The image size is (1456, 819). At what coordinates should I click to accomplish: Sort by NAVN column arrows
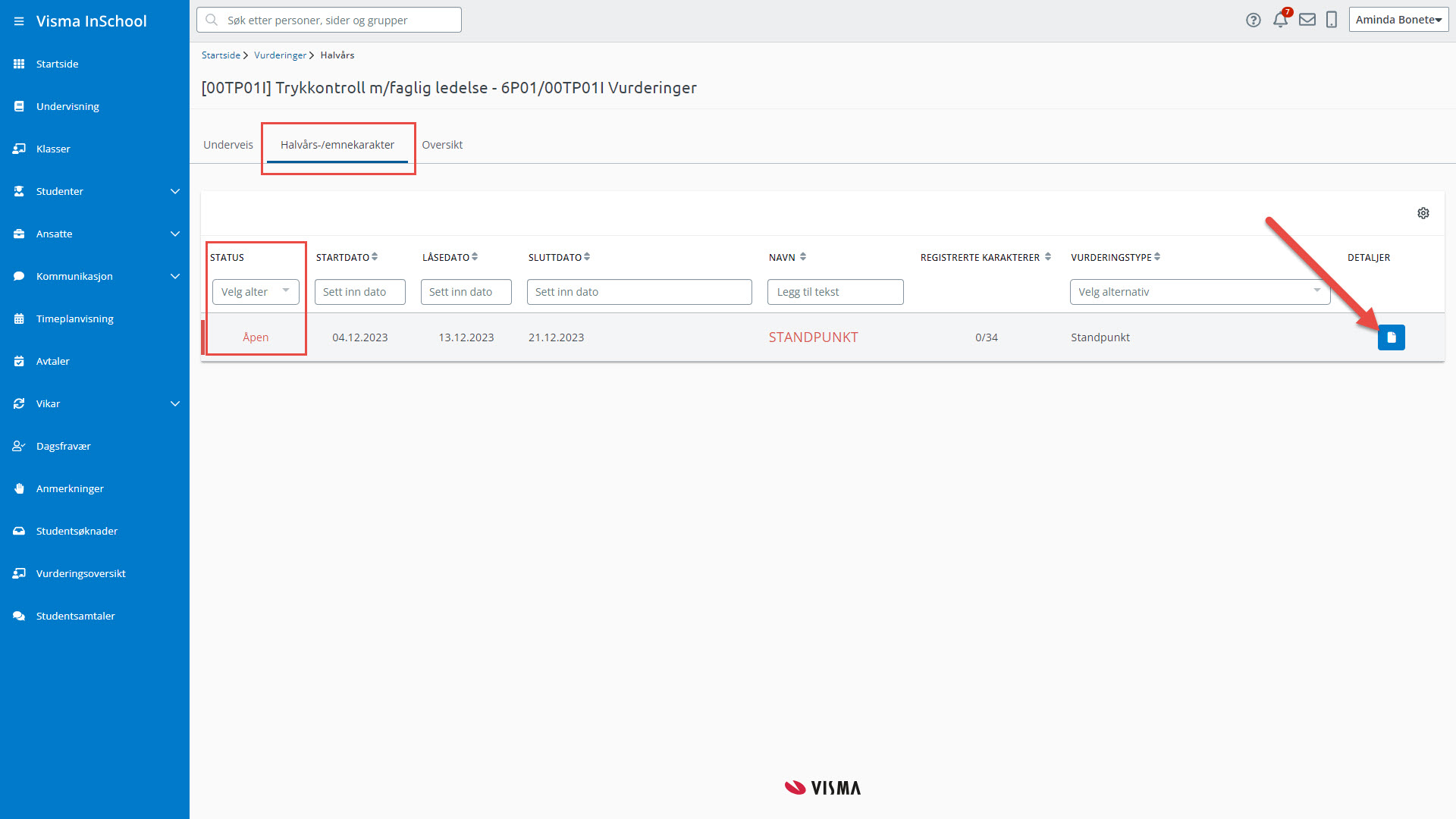coord(803,257)
